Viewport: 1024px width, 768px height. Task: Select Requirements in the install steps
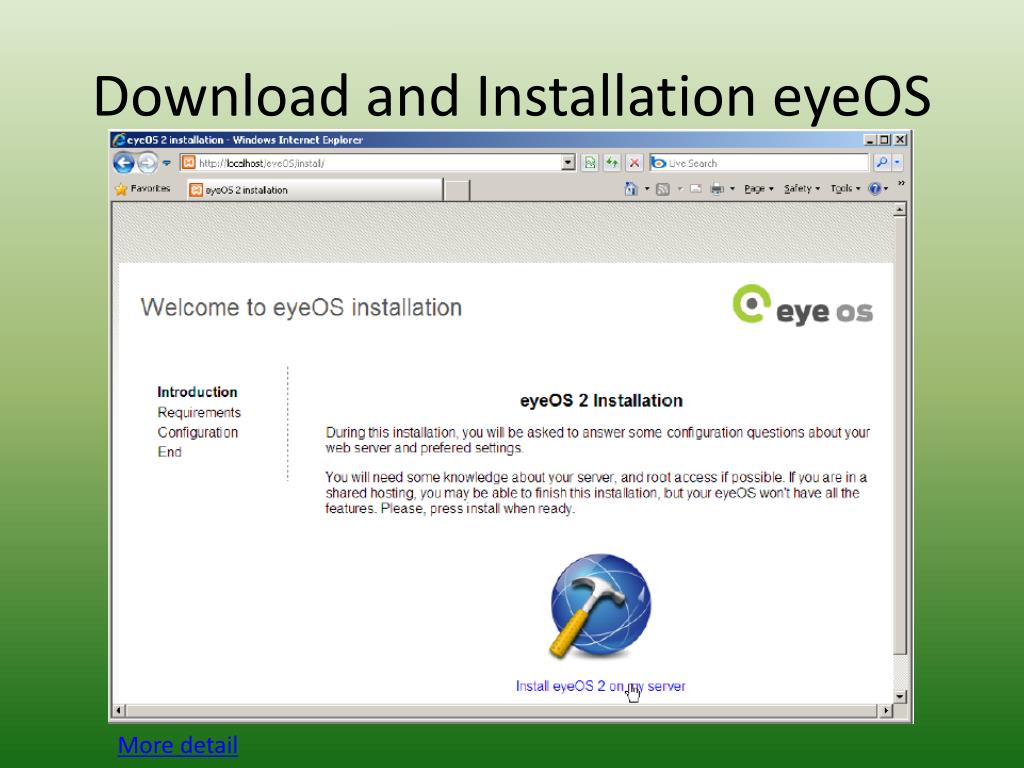coord(199,413)
